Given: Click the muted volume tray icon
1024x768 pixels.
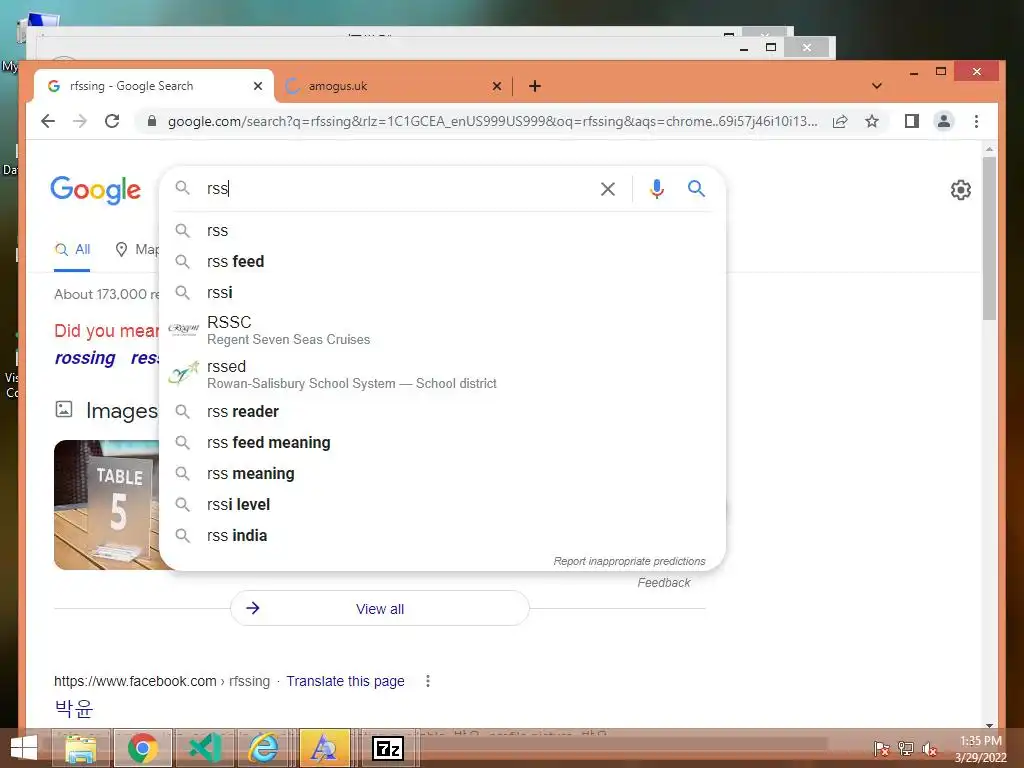Looking at the screenshot, I should coord(929,749).
